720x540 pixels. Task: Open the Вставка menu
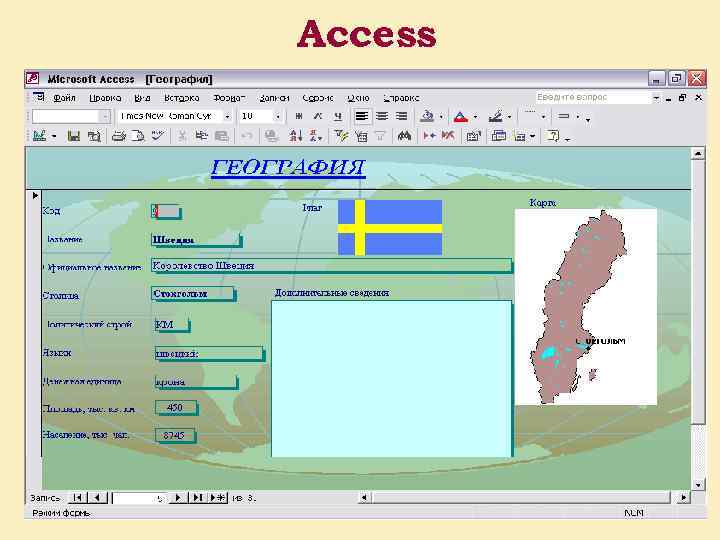coord(182,98)
